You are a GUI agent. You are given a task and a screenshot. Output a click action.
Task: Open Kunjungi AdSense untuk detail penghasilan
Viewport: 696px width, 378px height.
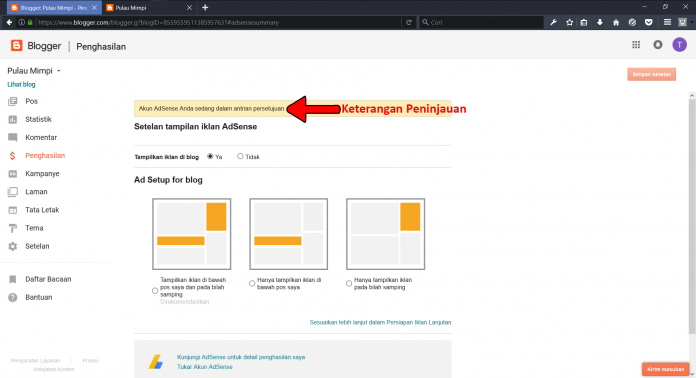241,357
